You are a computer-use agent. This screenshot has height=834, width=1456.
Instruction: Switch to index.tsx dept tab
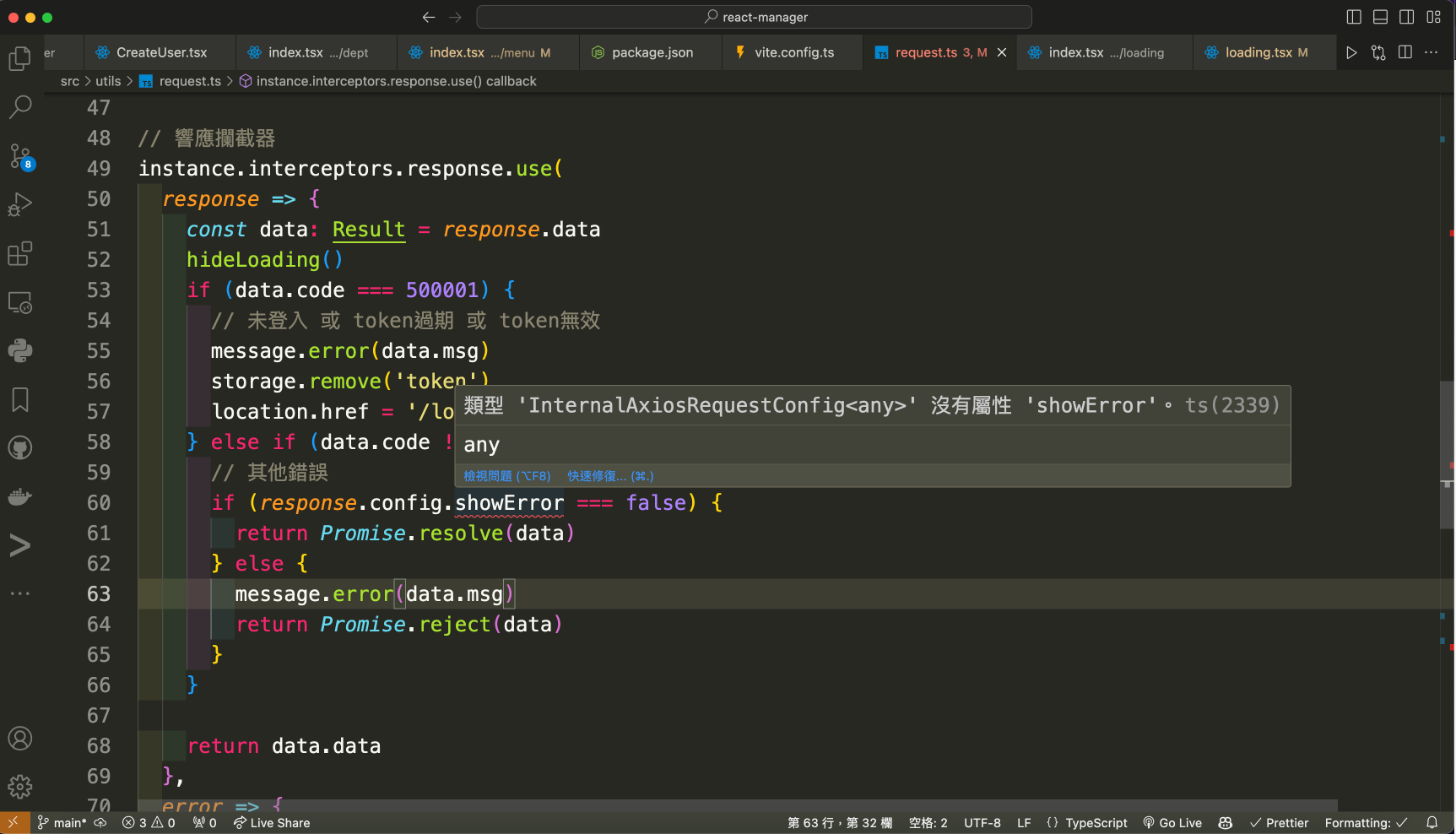click(x=317, y=52)
